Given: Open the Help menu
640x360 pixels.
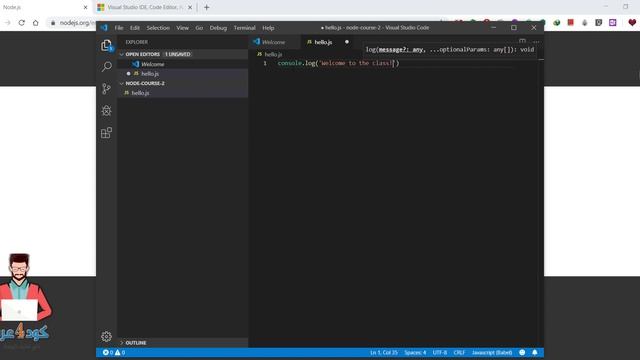Looking at the screenshot, I should click(x=268, y=28).
